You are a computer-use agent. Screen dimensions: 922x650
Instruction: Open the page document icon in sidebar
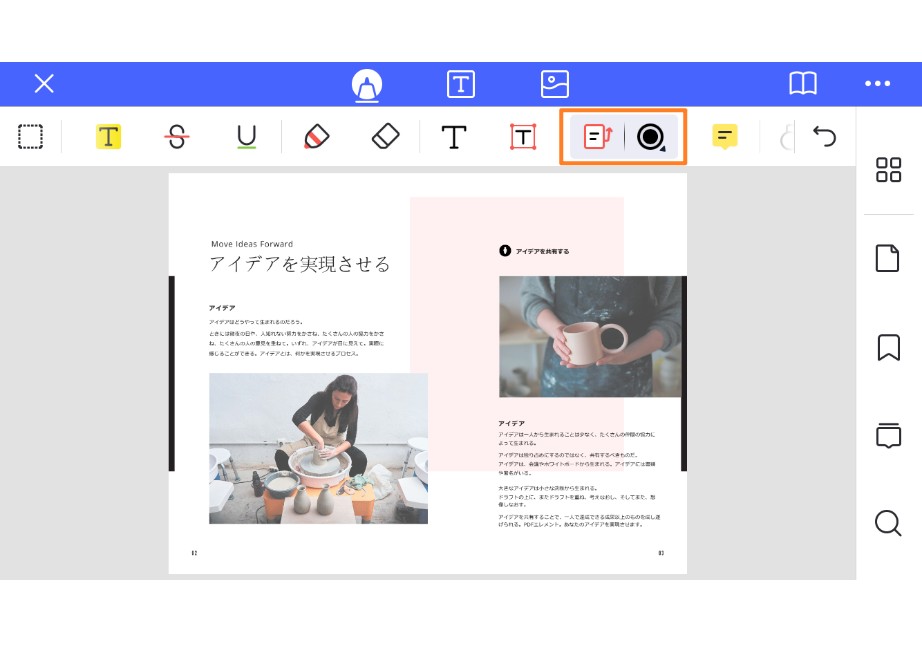point(887,258)
